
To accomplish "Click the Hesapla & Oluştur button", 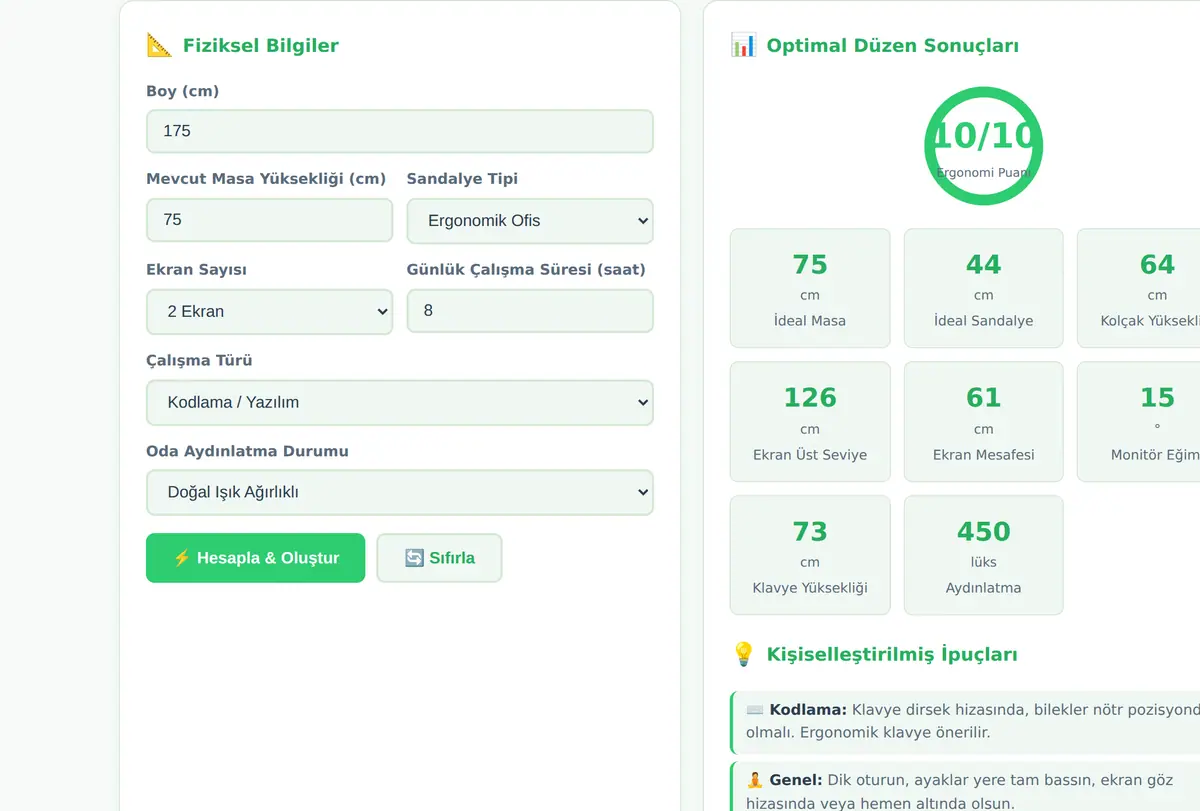I will pos(256,558).
